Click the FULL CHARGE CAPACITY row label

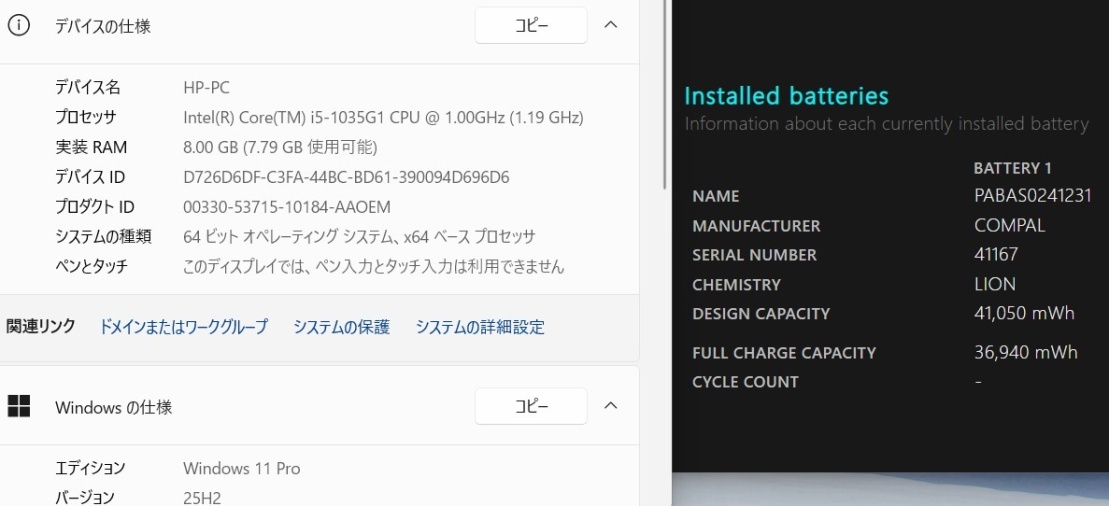tap(784, 352)
